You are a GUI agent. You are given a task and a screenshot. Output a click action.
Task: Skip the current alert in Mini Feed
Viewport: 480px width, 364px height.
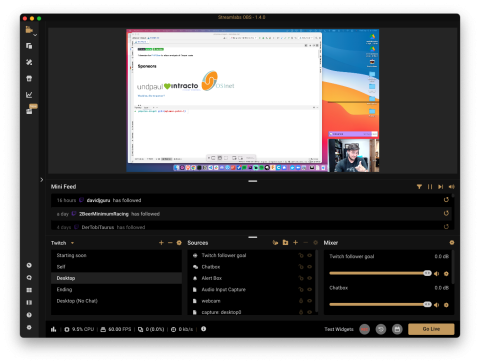coord(441,187)
